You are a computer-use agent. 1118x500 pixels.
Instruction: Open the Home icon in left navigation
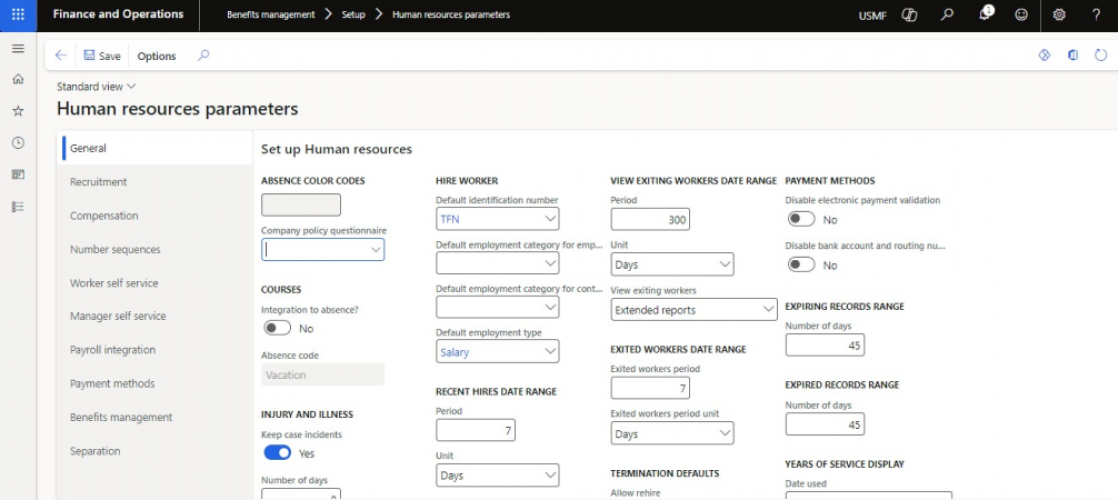click(18, 79)
